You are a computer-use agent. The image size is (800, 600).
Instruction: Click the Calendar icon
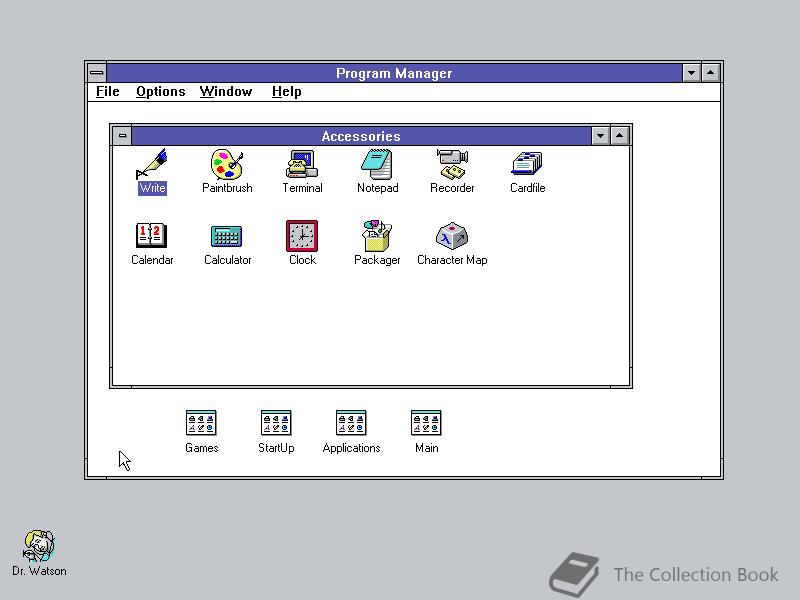(152, 236)
